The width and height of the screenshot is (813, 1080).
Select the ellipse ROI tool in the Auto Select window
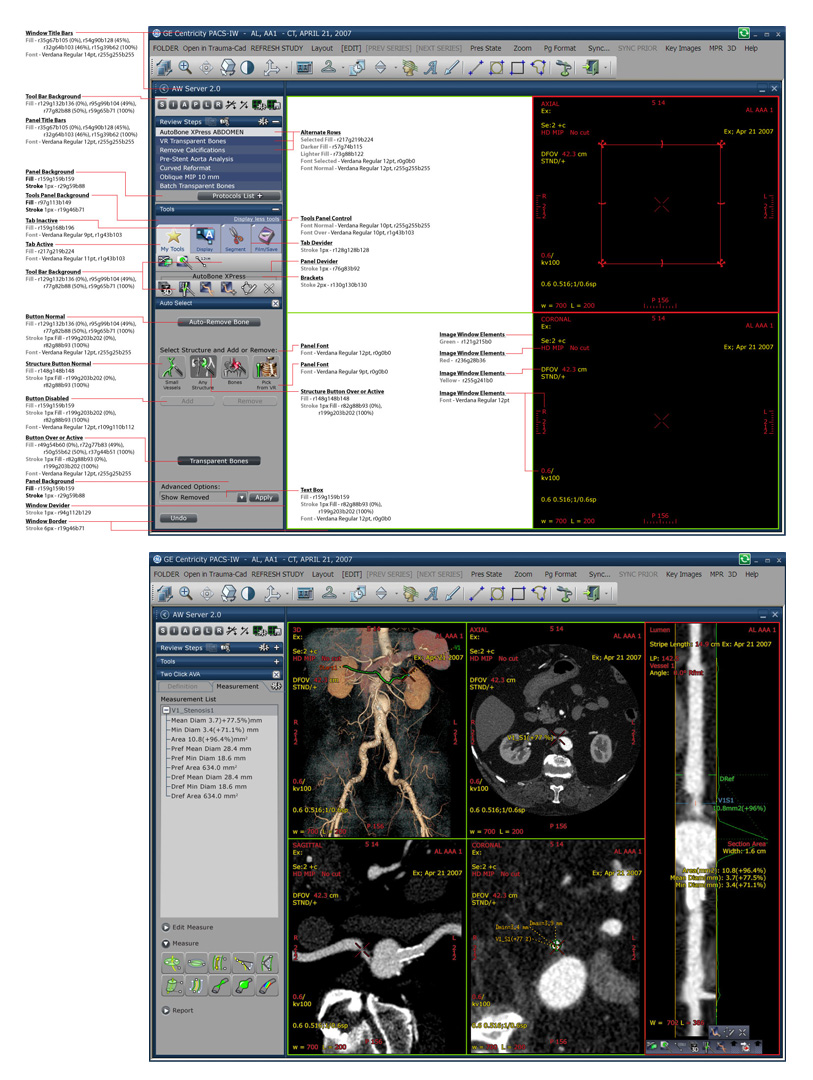[496, 67]
